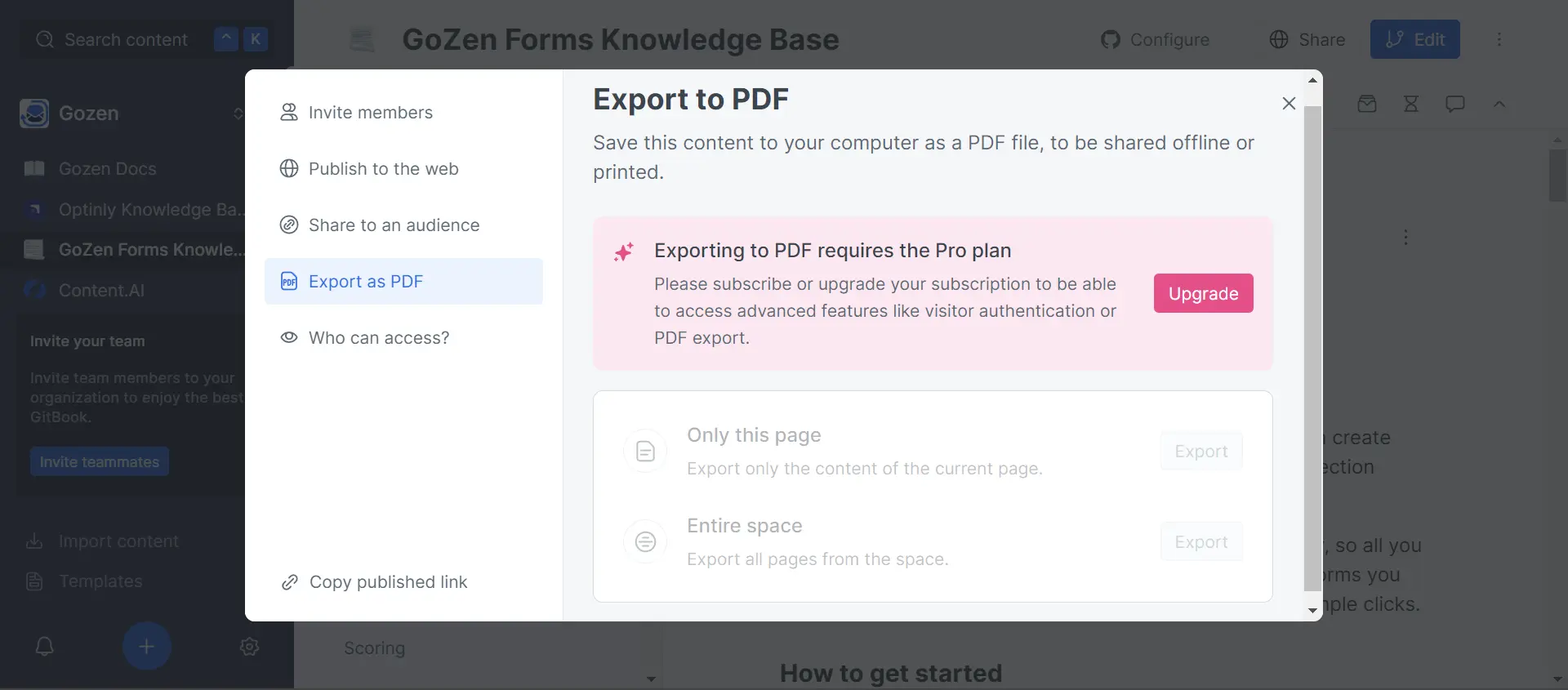The height and width of the screenshot is (690, 1568).
Task: View page history via the hourglass icon
Action: (x=1412, y=104)
